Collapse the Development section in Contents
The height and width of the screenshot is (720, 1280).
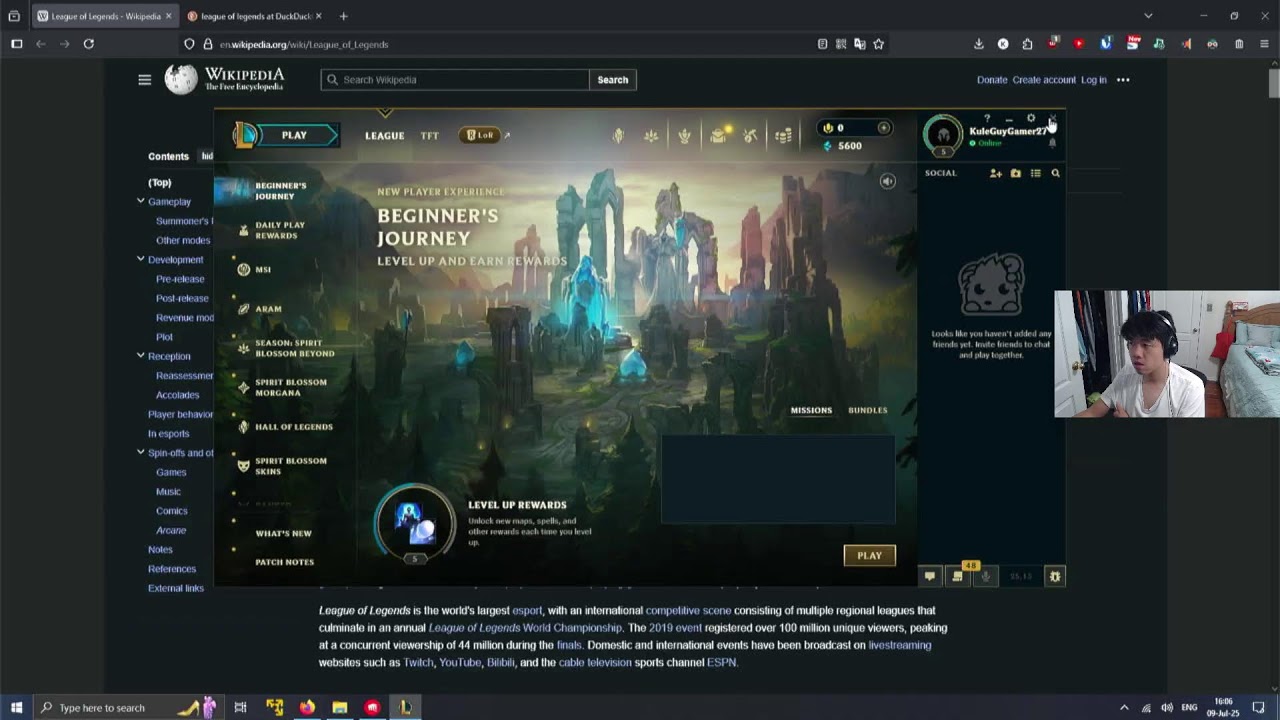click(x=141, y=259)
